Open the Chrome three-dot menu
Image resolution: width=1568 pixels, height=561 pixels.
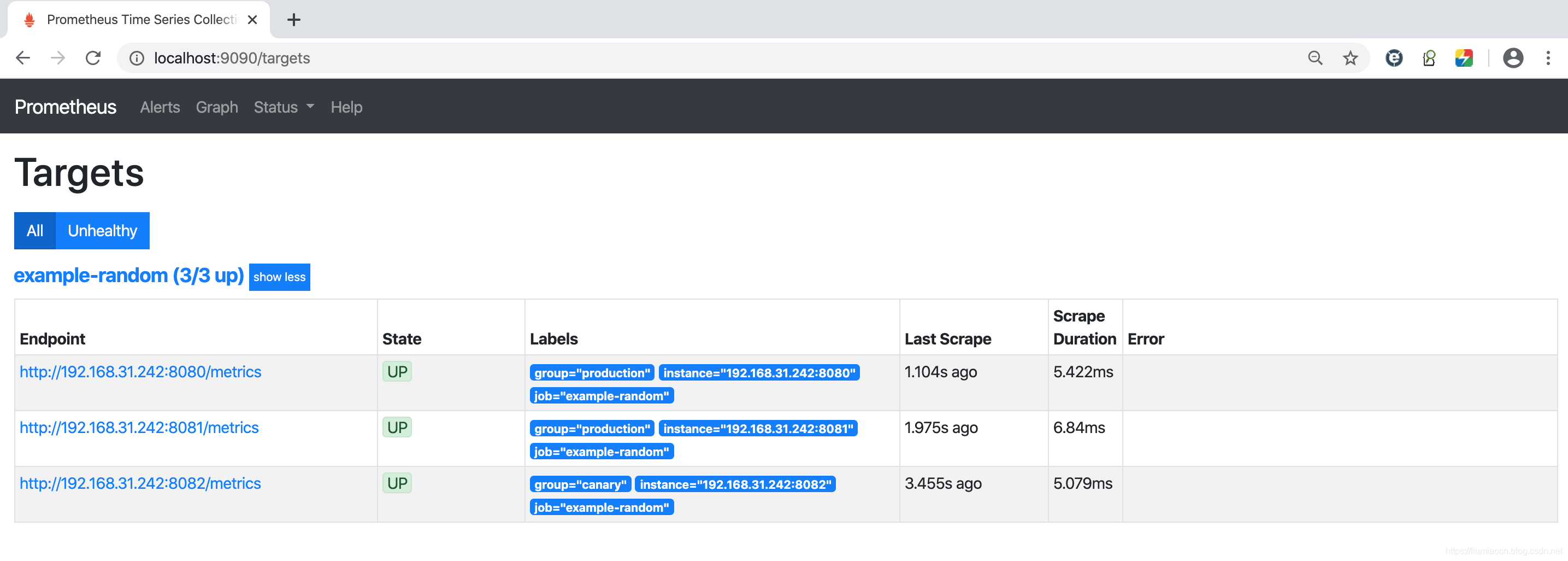tap(1548, 58)
